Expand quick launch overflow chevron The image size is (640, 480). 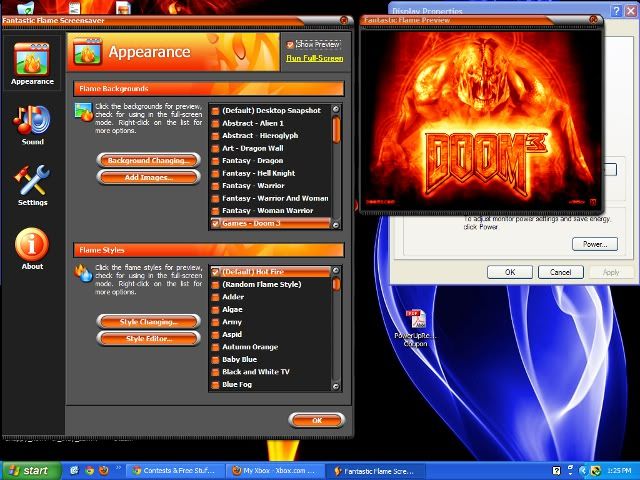tap(118, 468)
